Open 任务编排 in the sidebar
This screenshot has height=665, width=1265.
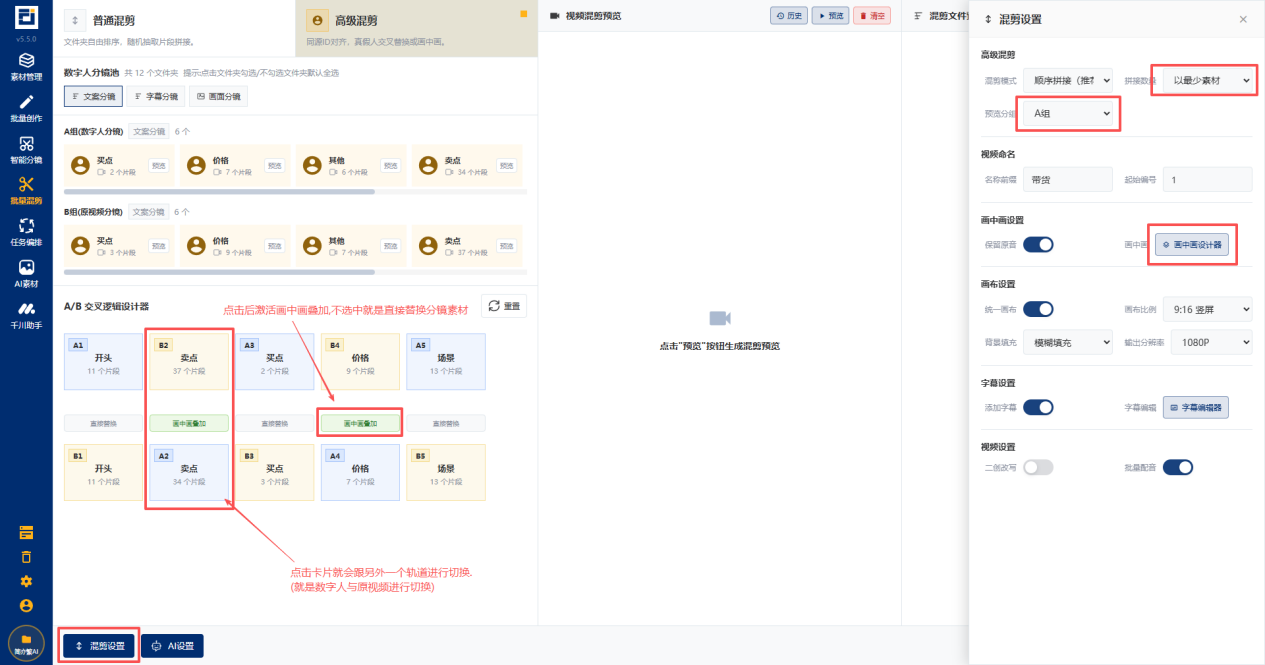(x=26, y=232)
